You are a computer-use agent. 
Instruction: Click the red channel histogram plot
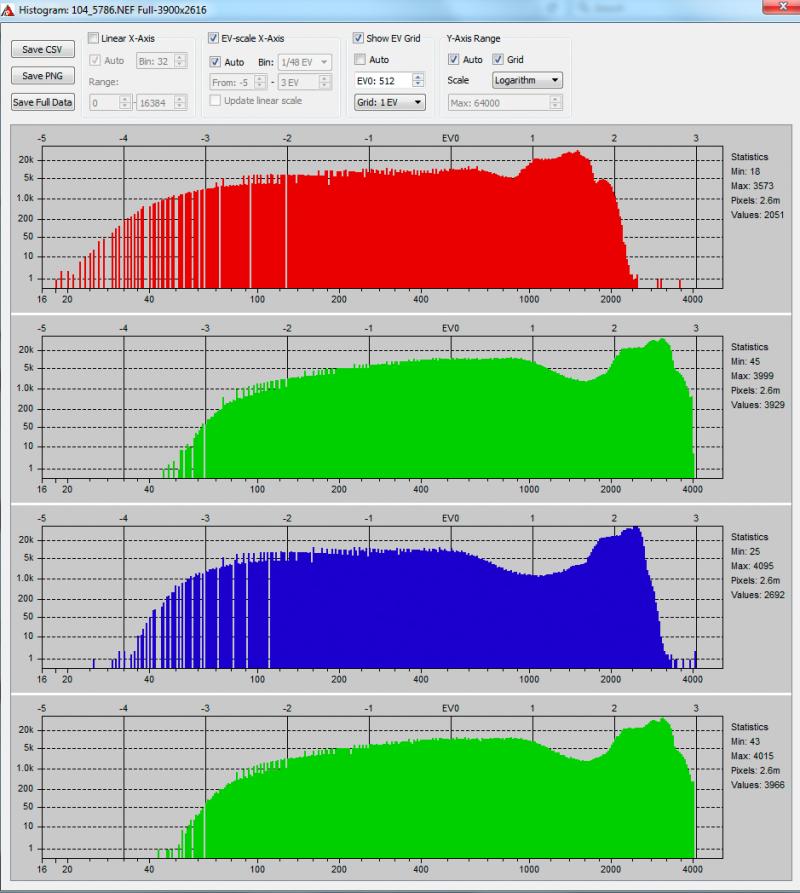(x=382, y=218)
